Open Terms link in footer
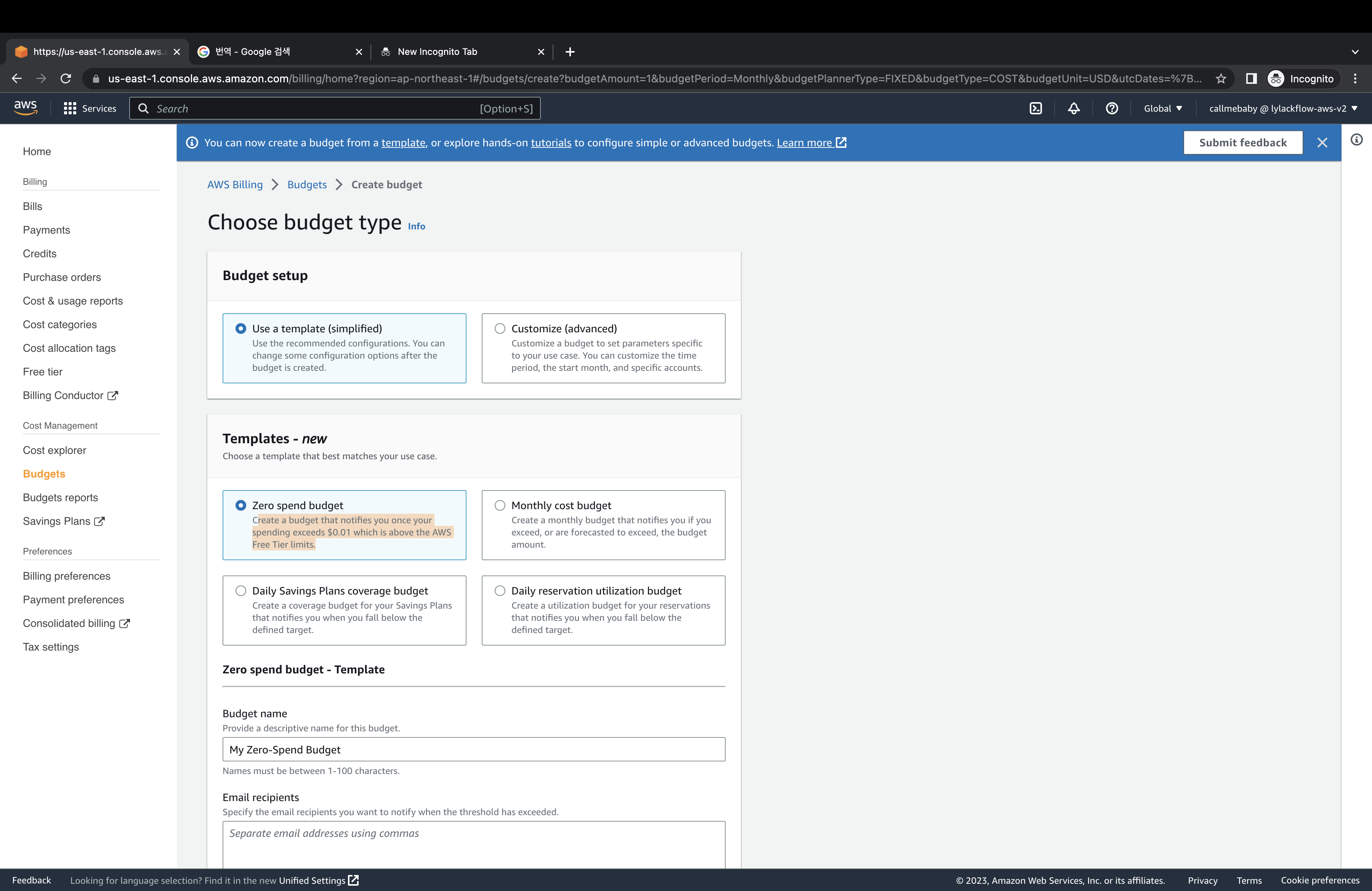 point(1249,880)
